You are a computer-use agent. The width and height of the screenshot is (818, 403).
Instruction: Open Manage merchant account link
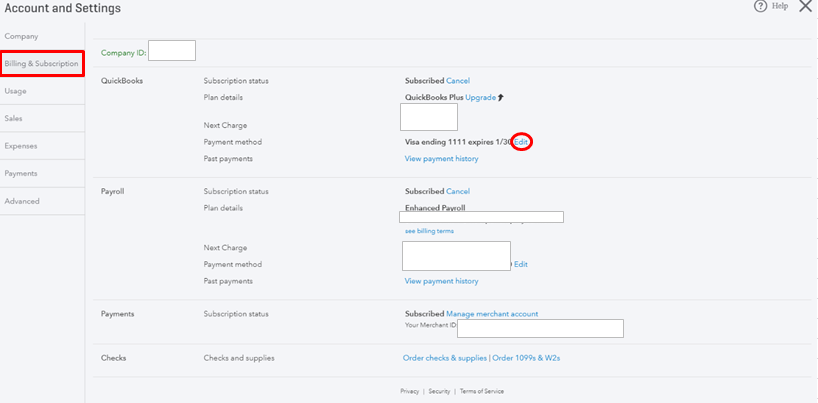click(492, 314)
